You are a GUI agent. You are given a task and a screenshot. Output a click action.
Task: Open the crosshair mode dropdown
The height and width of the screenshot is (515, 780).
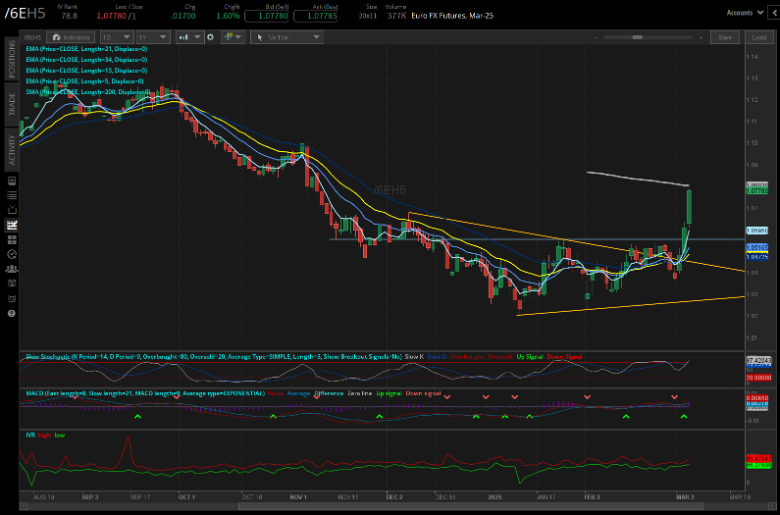(233, 37)
